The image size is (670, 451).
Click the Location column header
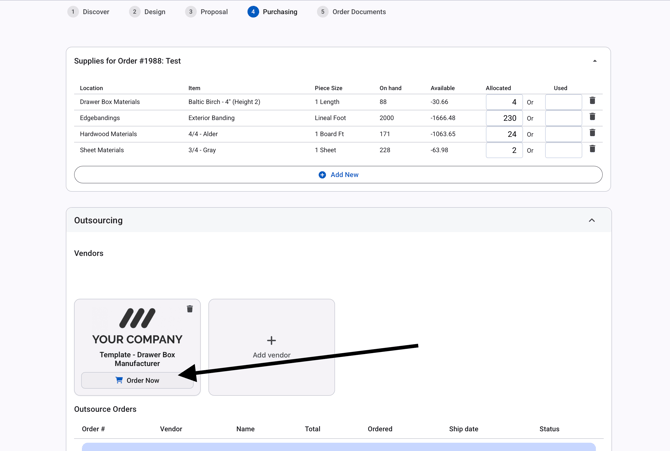pyautogui.click(x=91, y=88)
